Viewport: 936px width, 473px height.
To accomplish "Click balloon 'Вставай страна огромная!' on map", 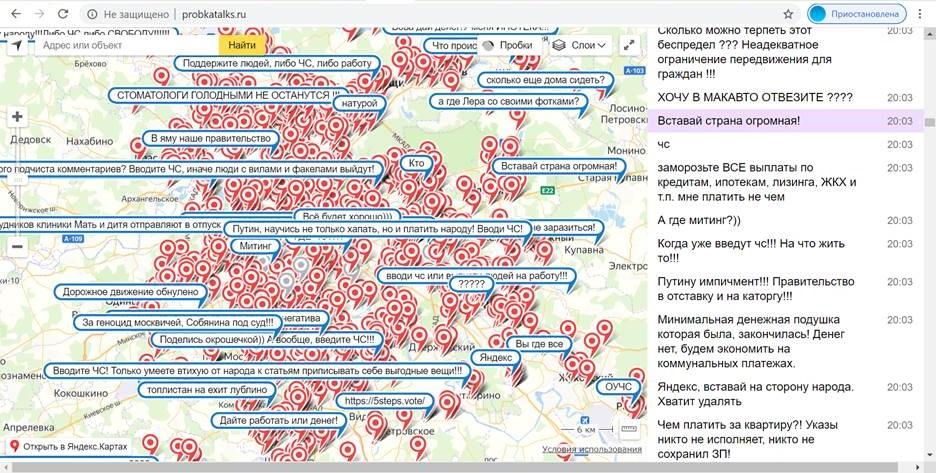I will click(558, 167).
